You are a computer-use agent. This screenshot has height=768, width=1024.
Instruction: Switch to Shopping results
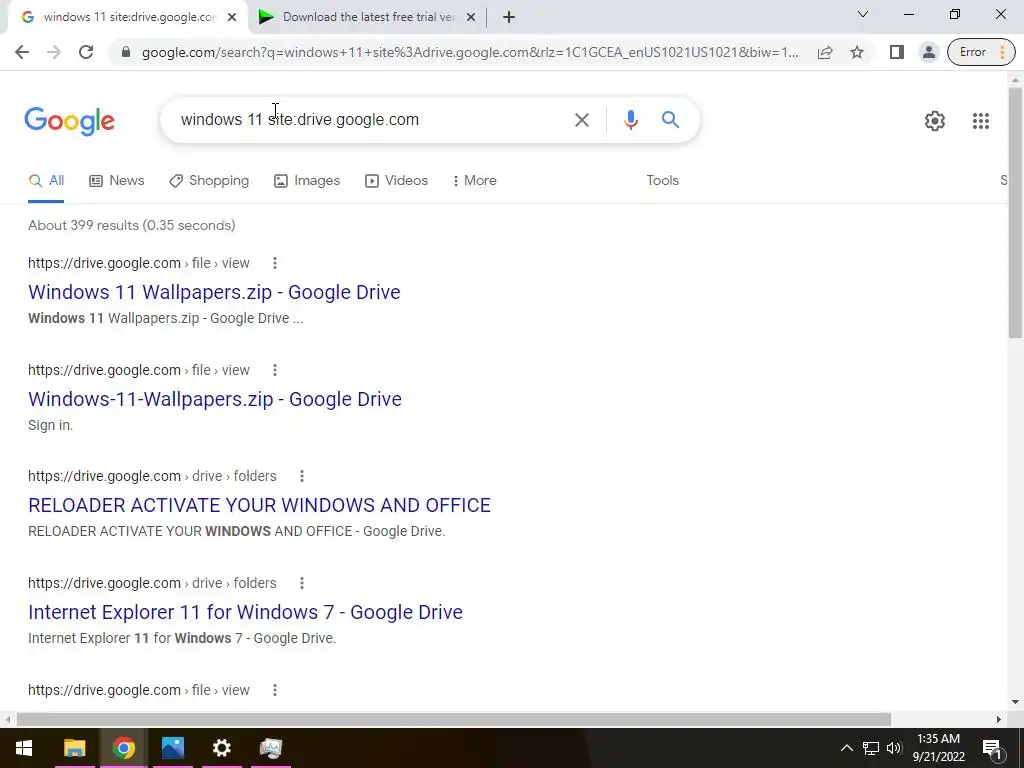tap(209, 181)
